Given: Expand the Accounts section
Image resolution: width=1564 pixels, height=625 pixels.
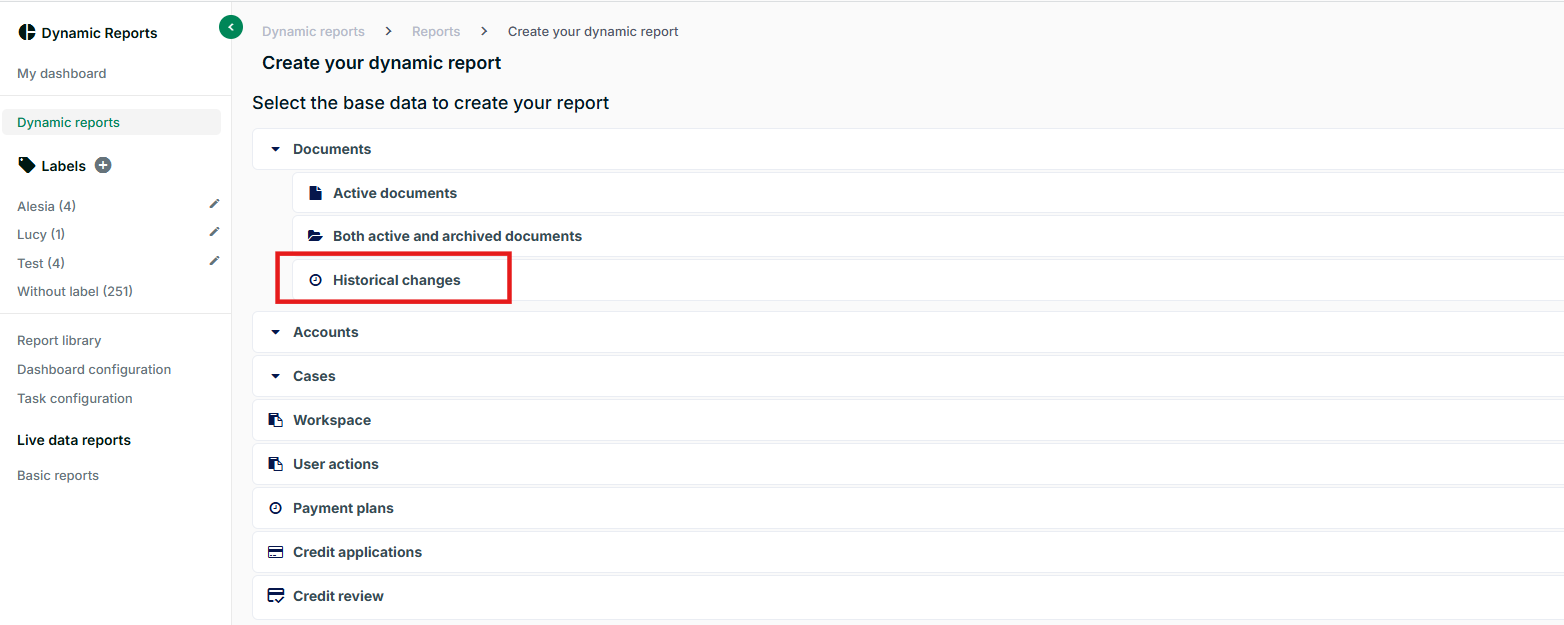Looking at the screenshot, I should (275, 331).
